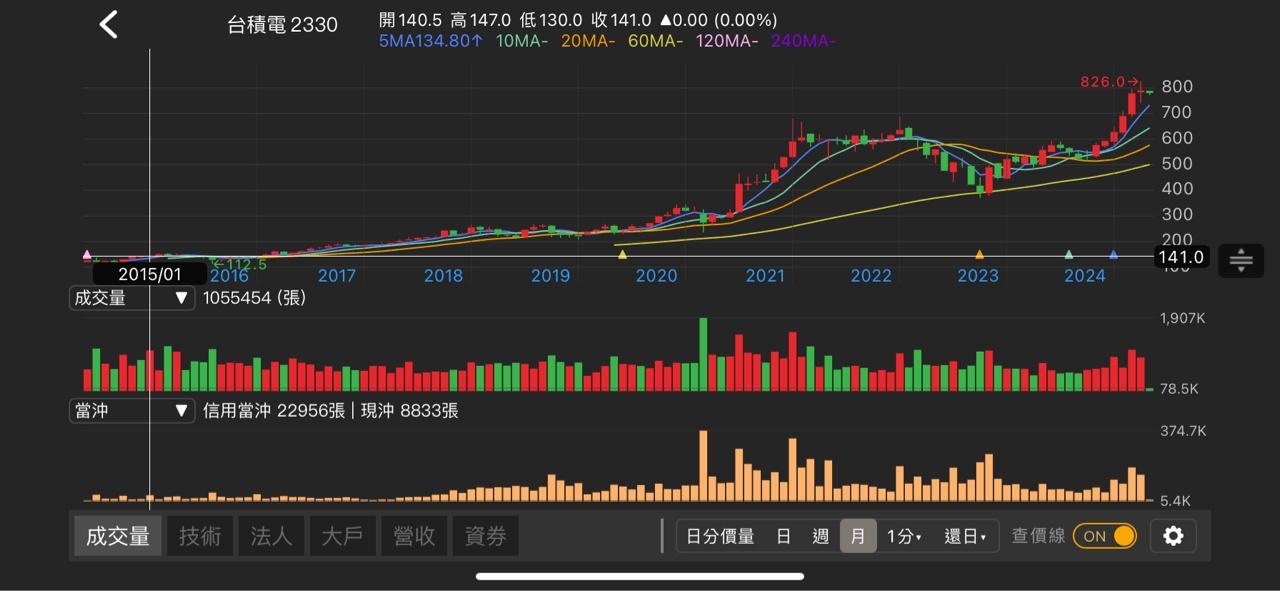The image size is (1280, 591).
Task: Open the 法人 tab
Action: [x=271, y=536]
